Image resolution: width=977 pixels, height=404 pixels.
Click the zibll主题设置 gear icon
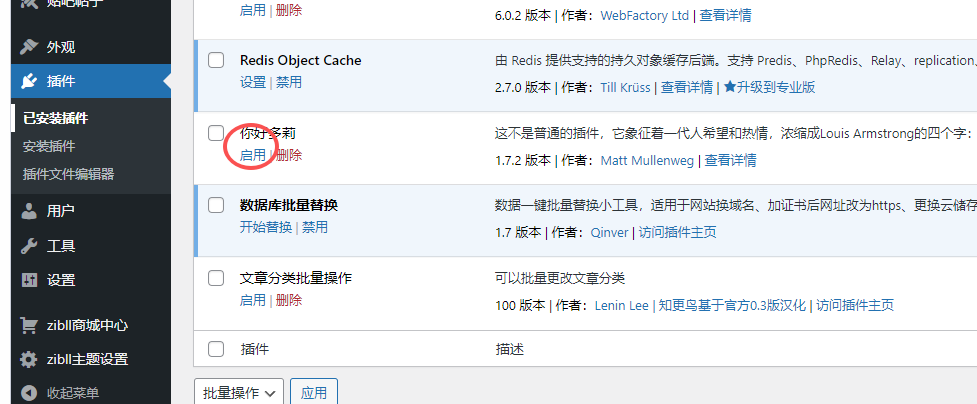[x=29, y=359]
